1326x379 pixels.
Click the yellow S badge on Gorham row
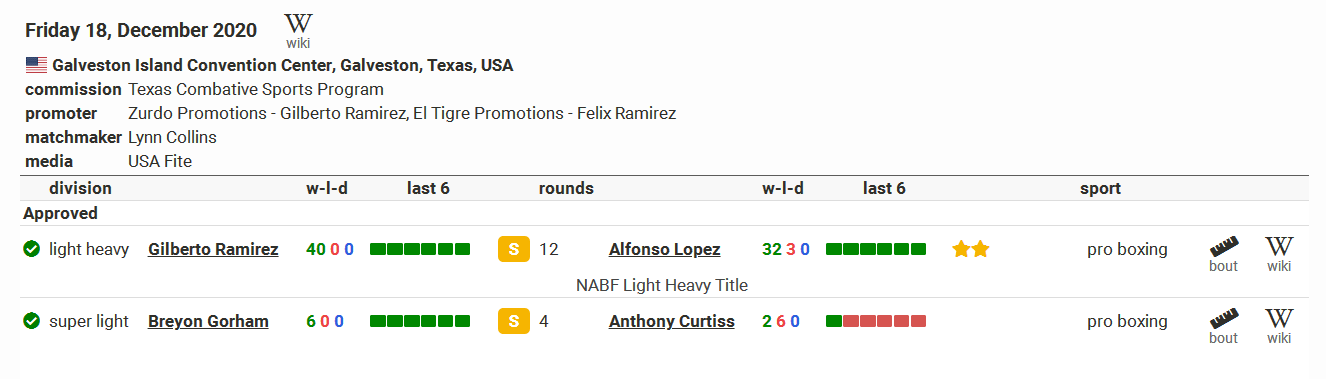[x=513, y=322]
